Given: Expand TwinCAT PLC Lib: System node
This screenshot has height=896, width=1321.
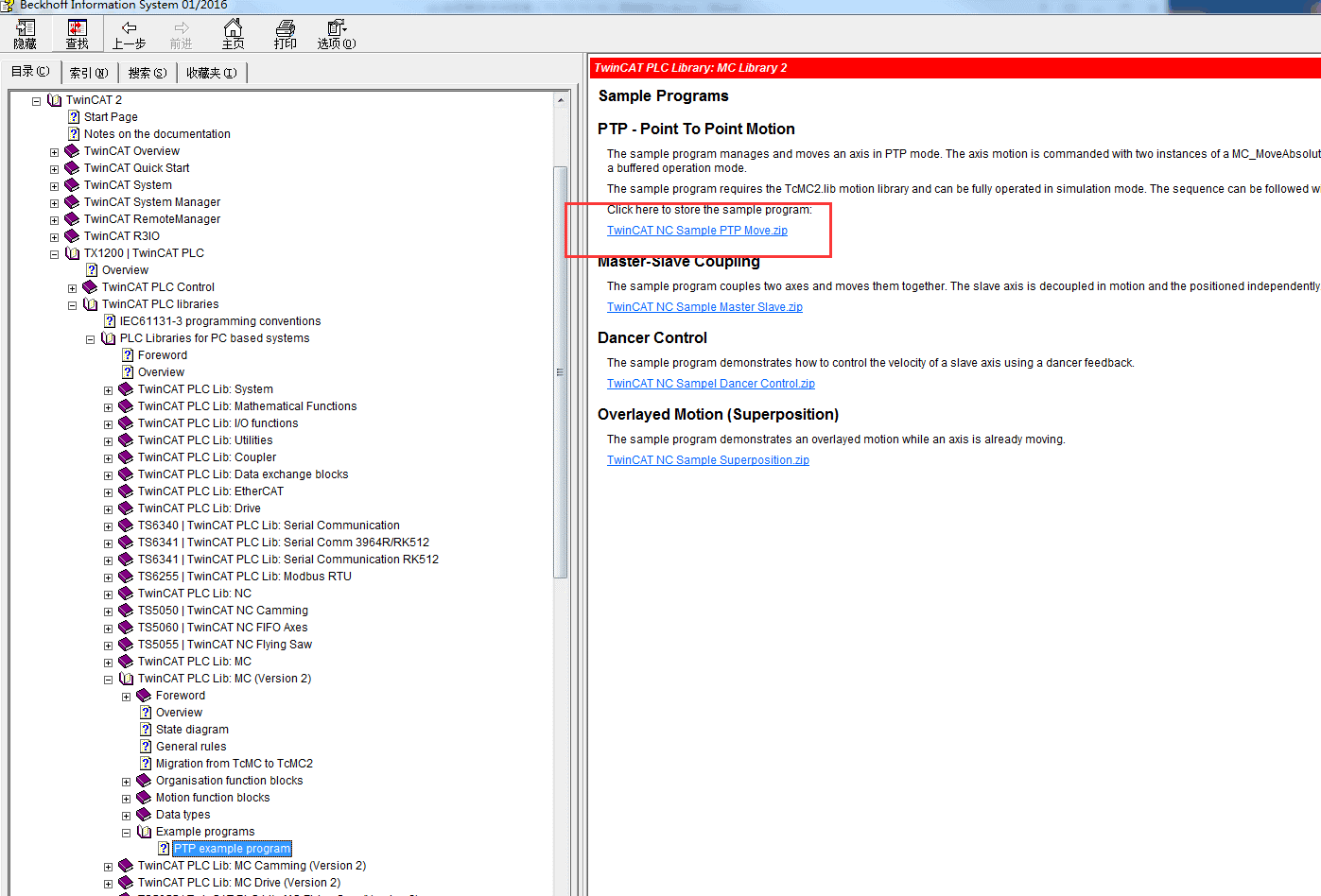Looking at the screenshot, I should [108, 389].
